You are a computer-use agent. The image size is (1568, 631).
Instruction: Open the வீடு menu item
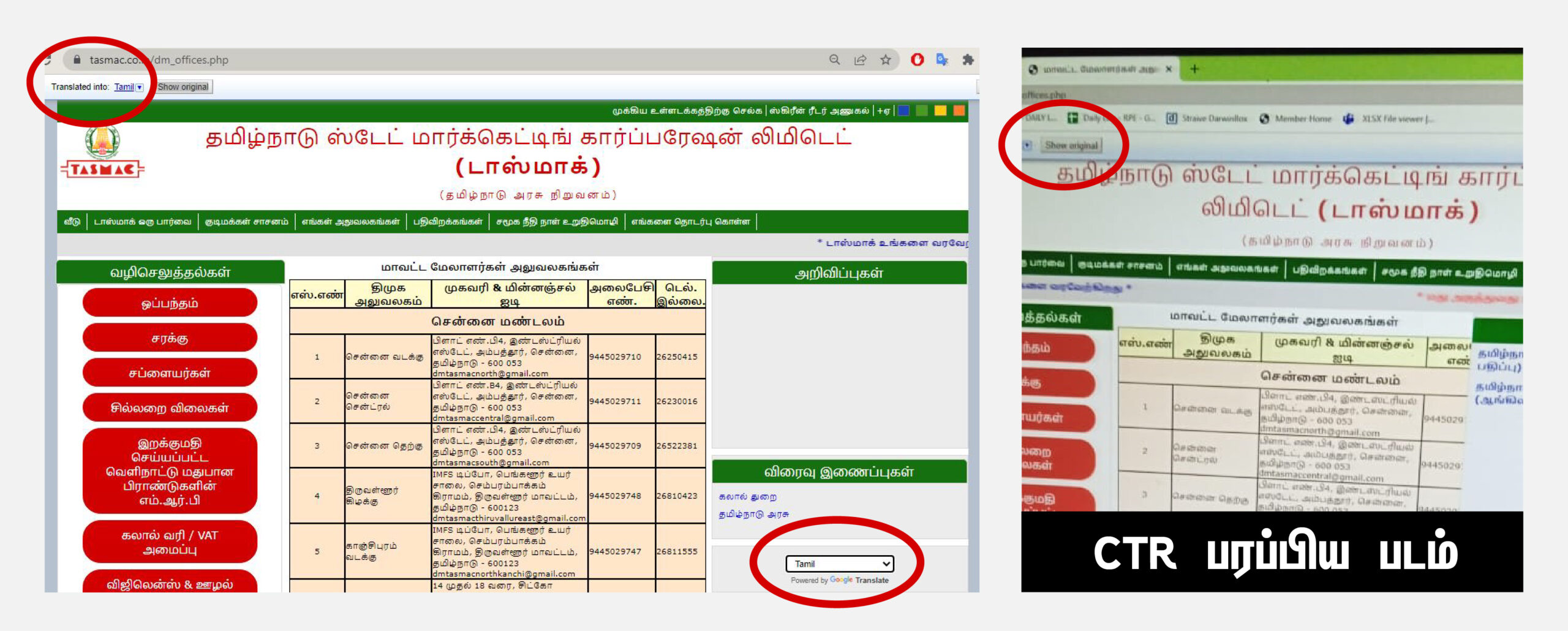72,221
